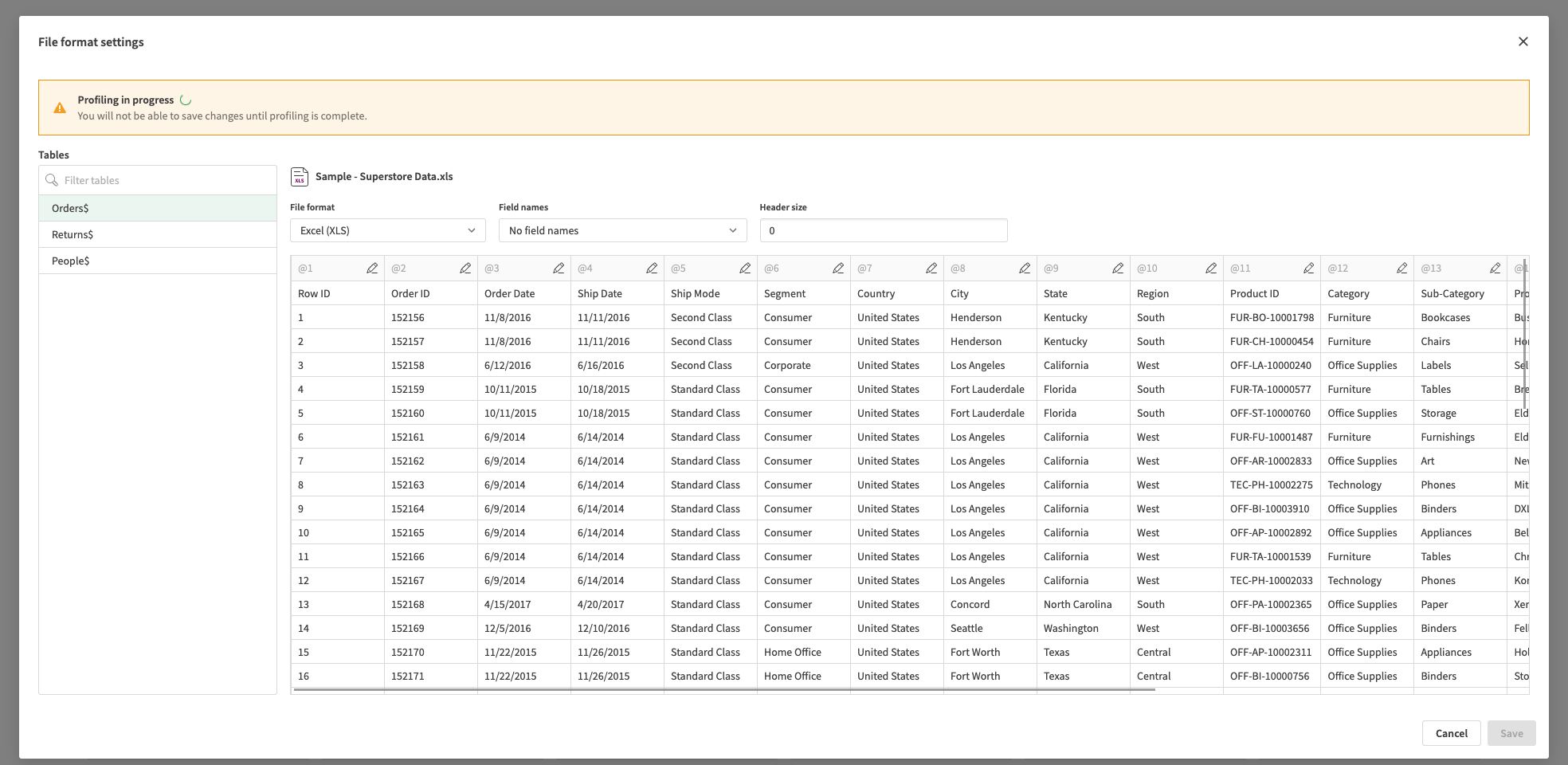Click the 'Corporate' segment cell
The height and width of the screenshot is (765, 1568).
(x=803, y=365)
